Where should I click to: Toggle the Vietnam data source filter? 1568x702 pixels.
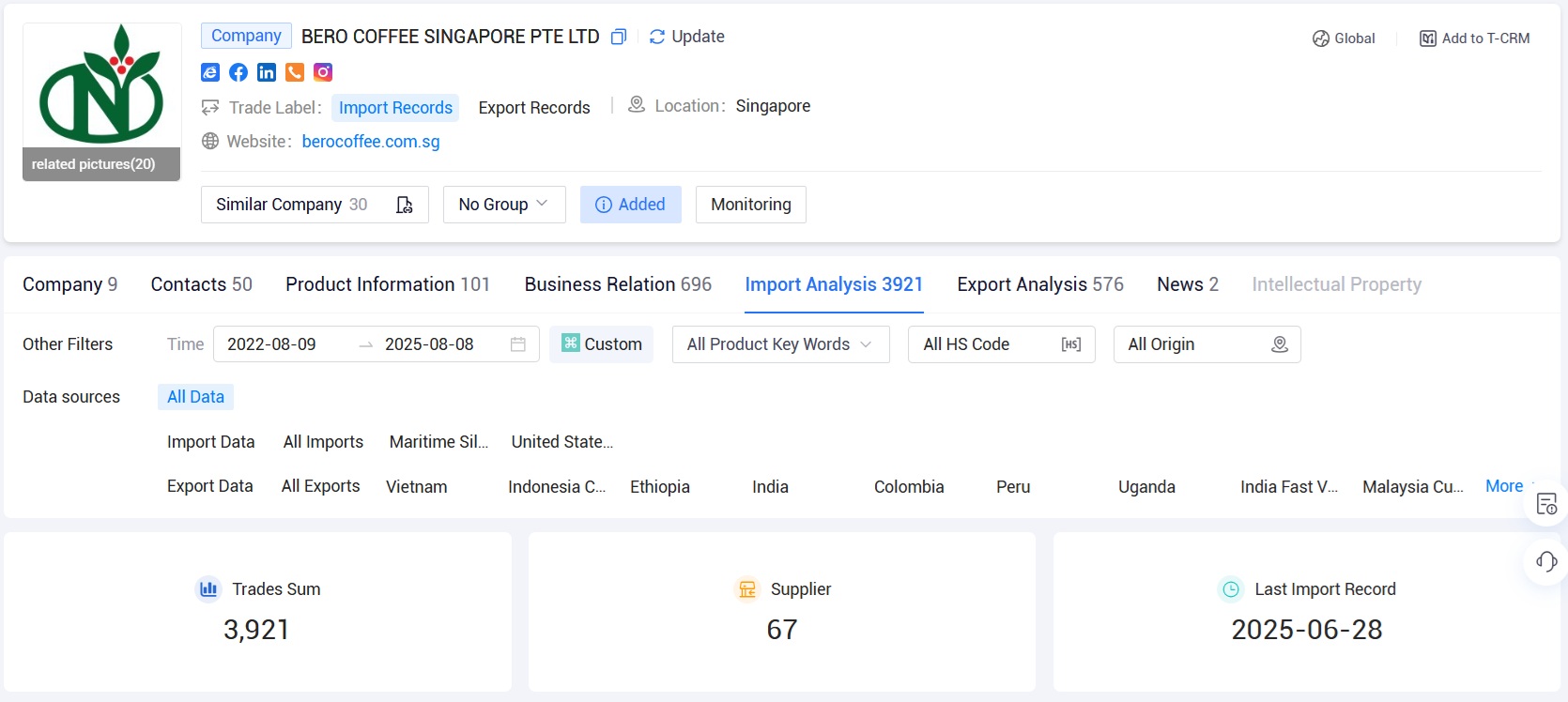point(416,487)
